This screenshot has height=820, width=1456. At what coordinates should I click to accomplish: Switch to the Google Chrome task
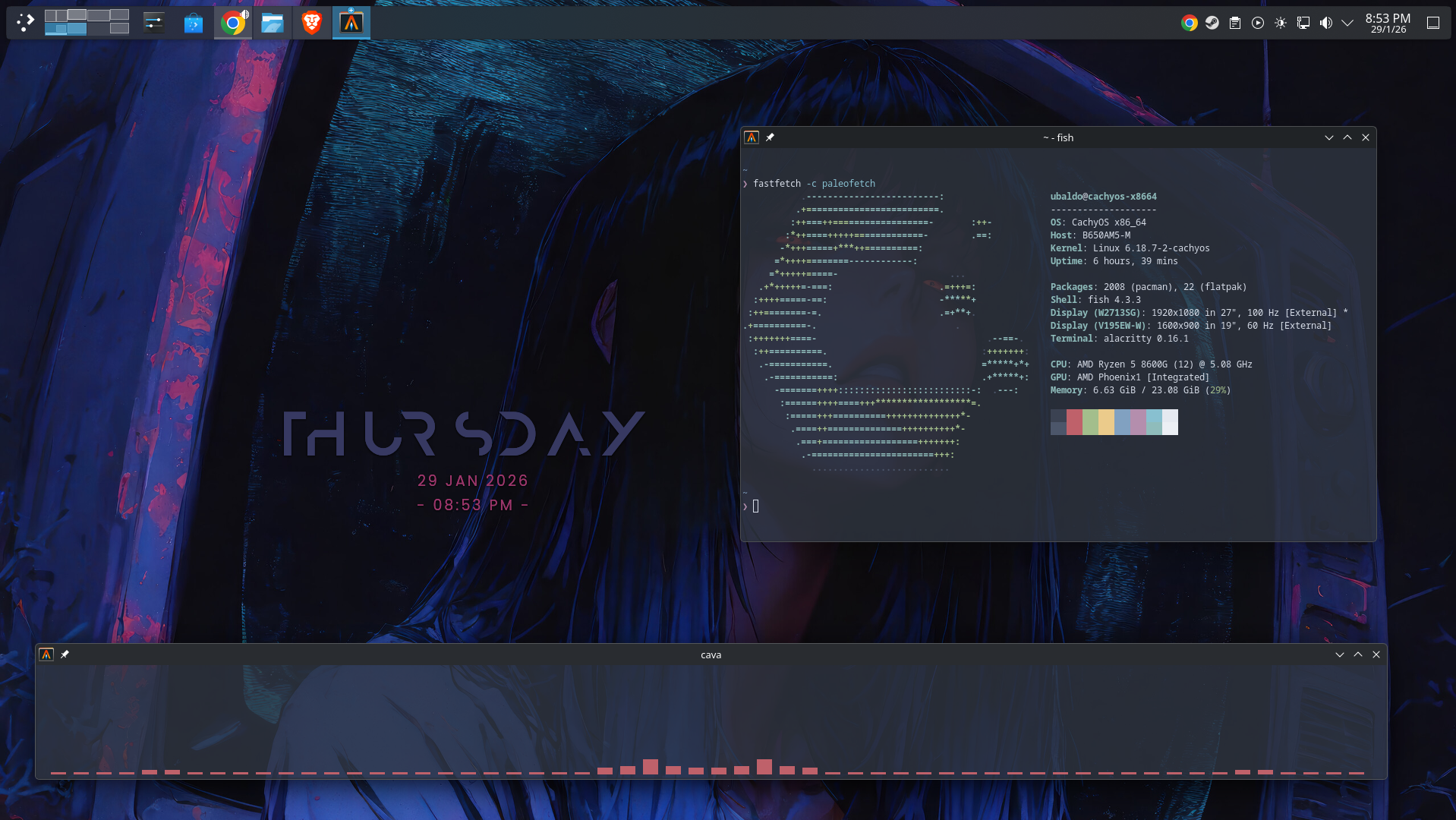[x=233, y=23]
